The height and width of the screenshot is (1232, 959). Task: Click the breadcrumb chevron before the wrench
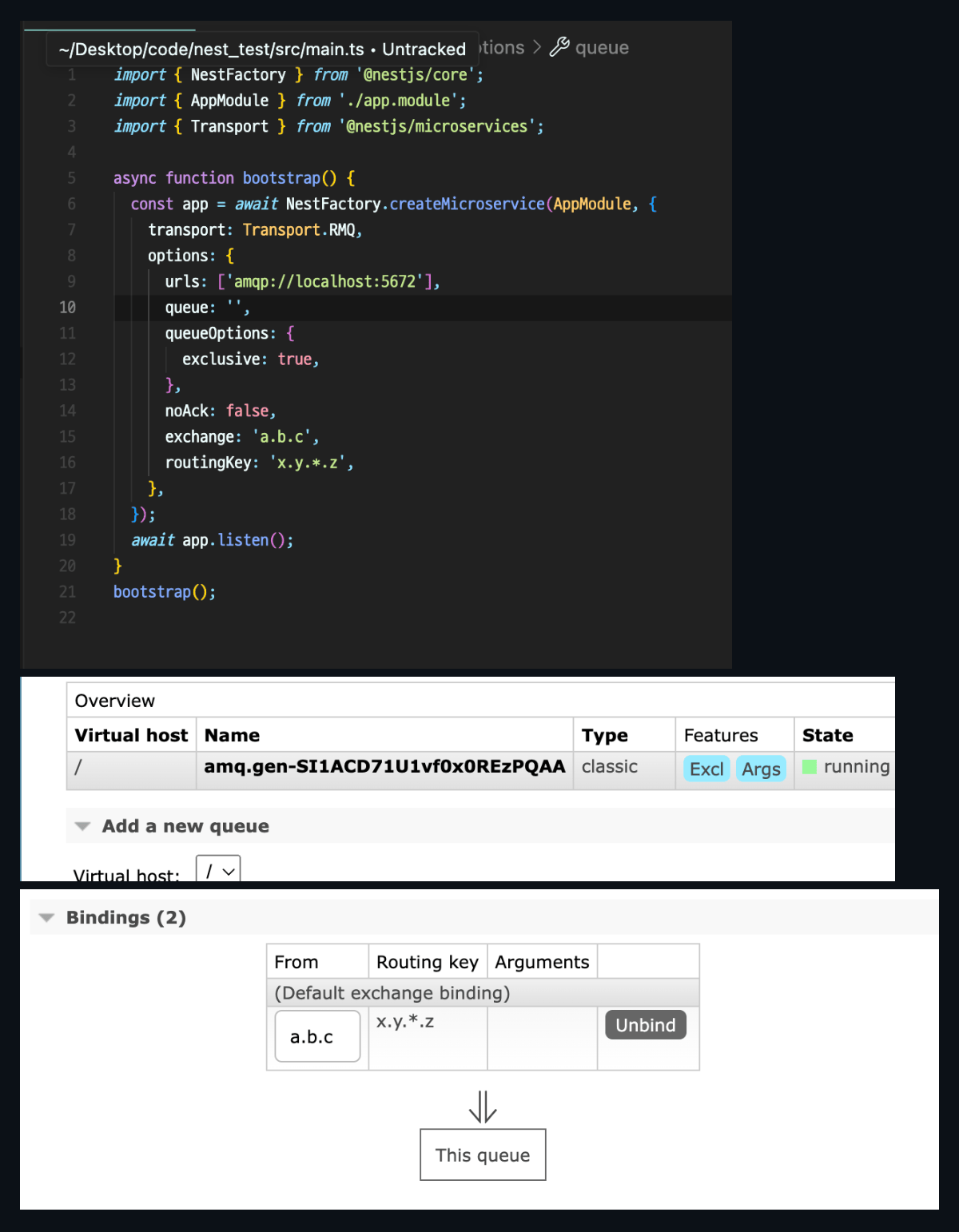[537, 48]
